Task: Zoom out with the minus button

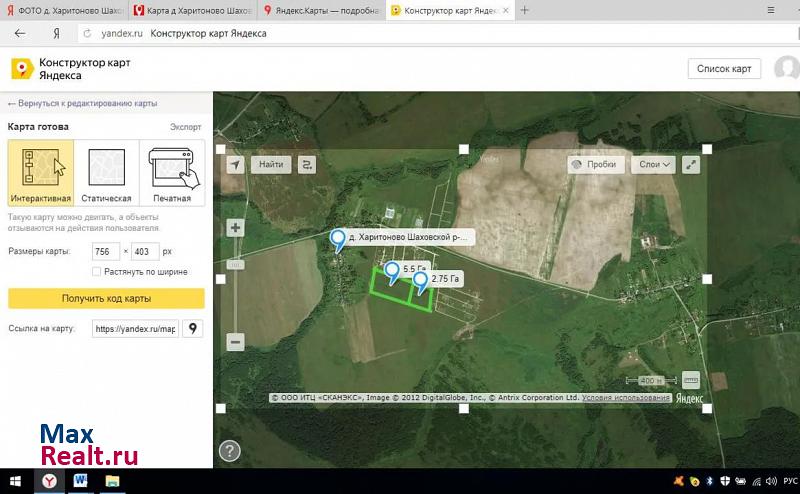Action: pyautogui.click(x=235, y=342)
